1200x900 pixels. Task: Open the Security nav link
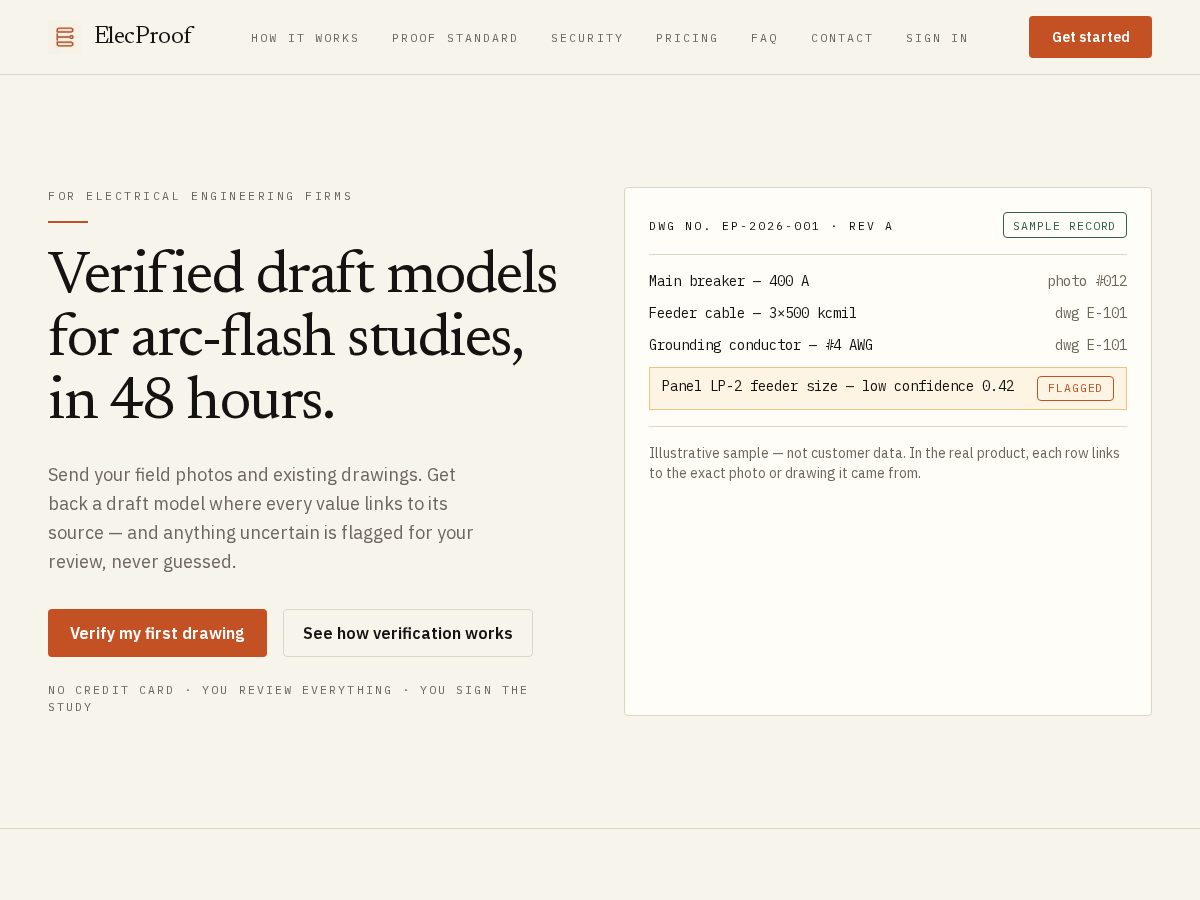(x=587, y=38)
